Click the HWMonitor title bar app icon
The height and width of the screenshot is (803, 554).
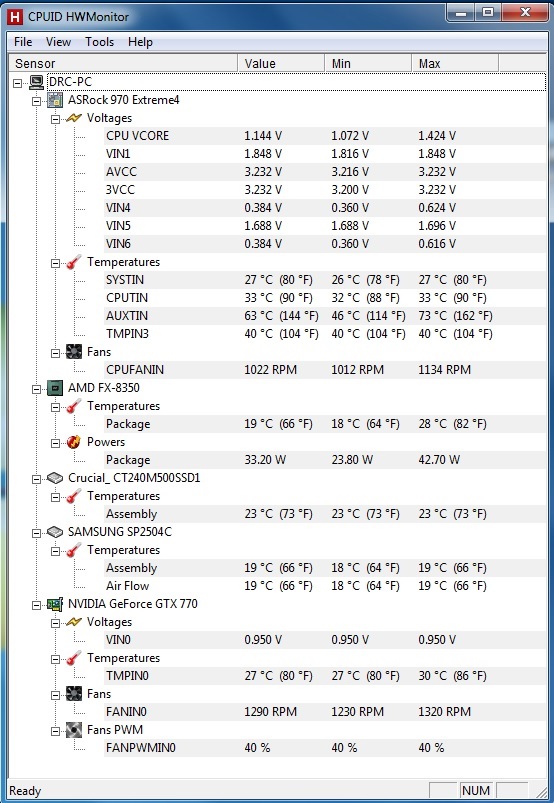15,17
